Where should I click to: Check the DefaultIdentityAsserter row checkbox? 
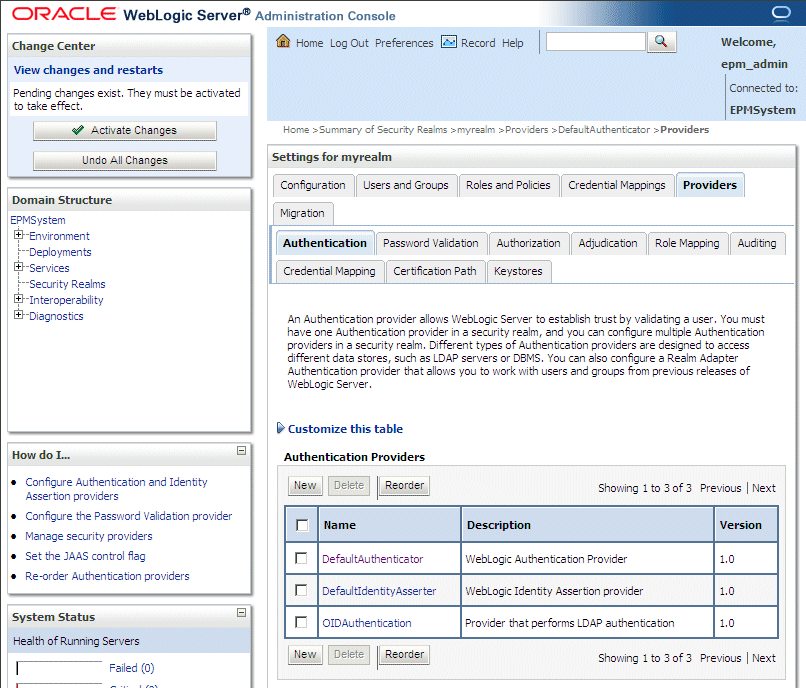point(301,590)
